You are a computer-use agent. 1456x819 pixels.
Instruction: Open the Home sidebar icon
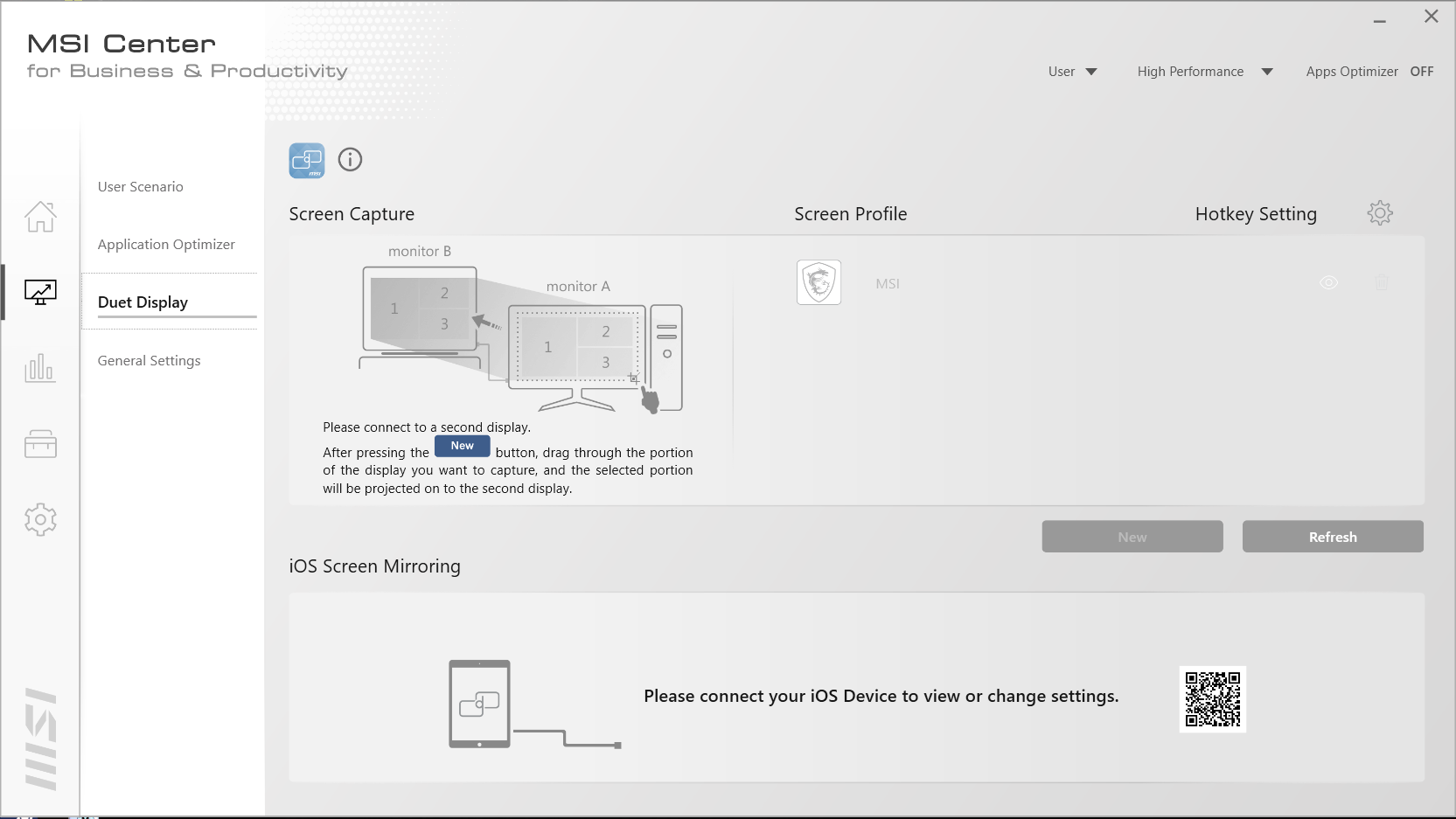click(x=40, y=216)
